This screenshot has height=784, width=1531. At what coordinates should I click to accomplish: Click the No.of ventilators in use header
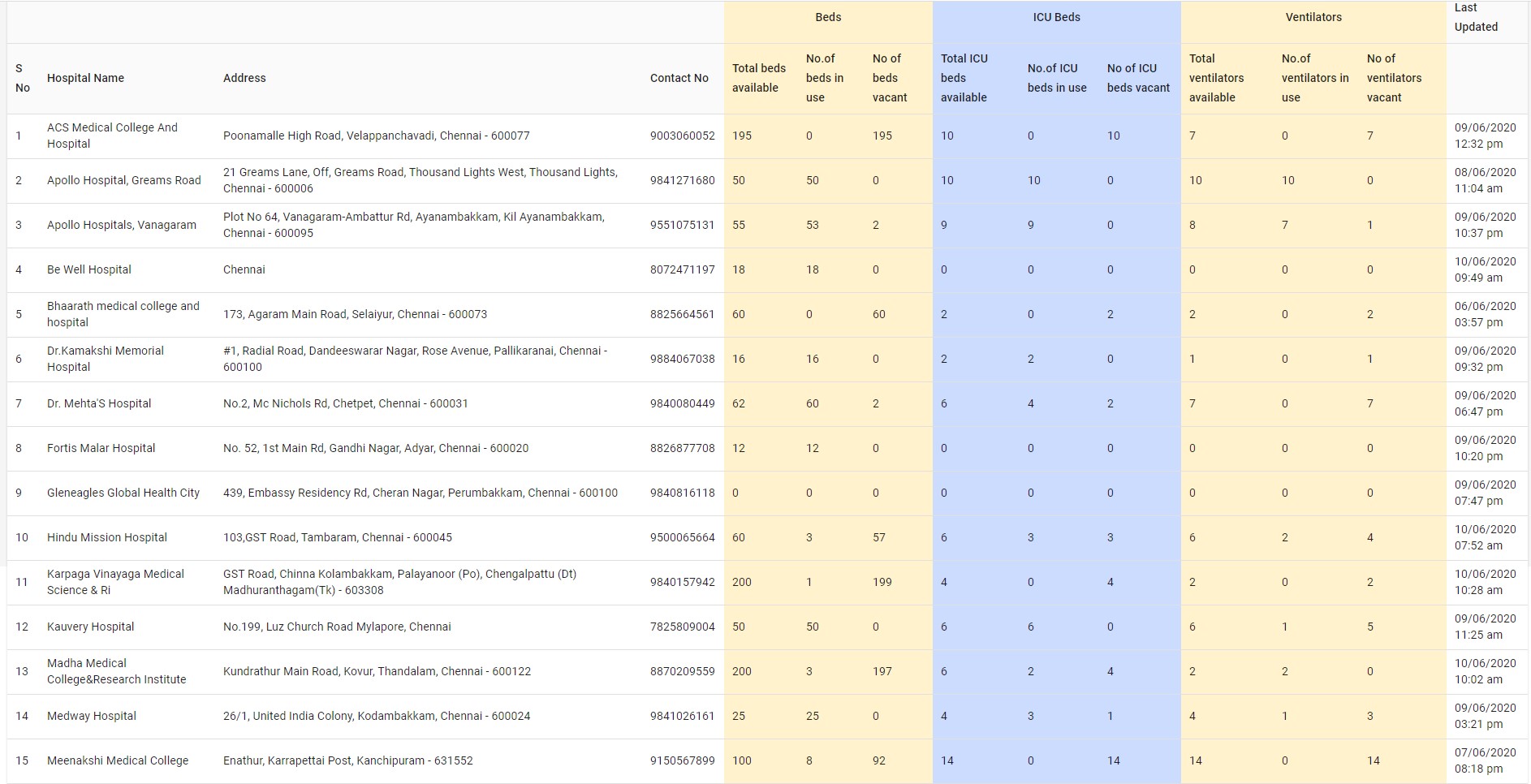[x=1315, y=78]
